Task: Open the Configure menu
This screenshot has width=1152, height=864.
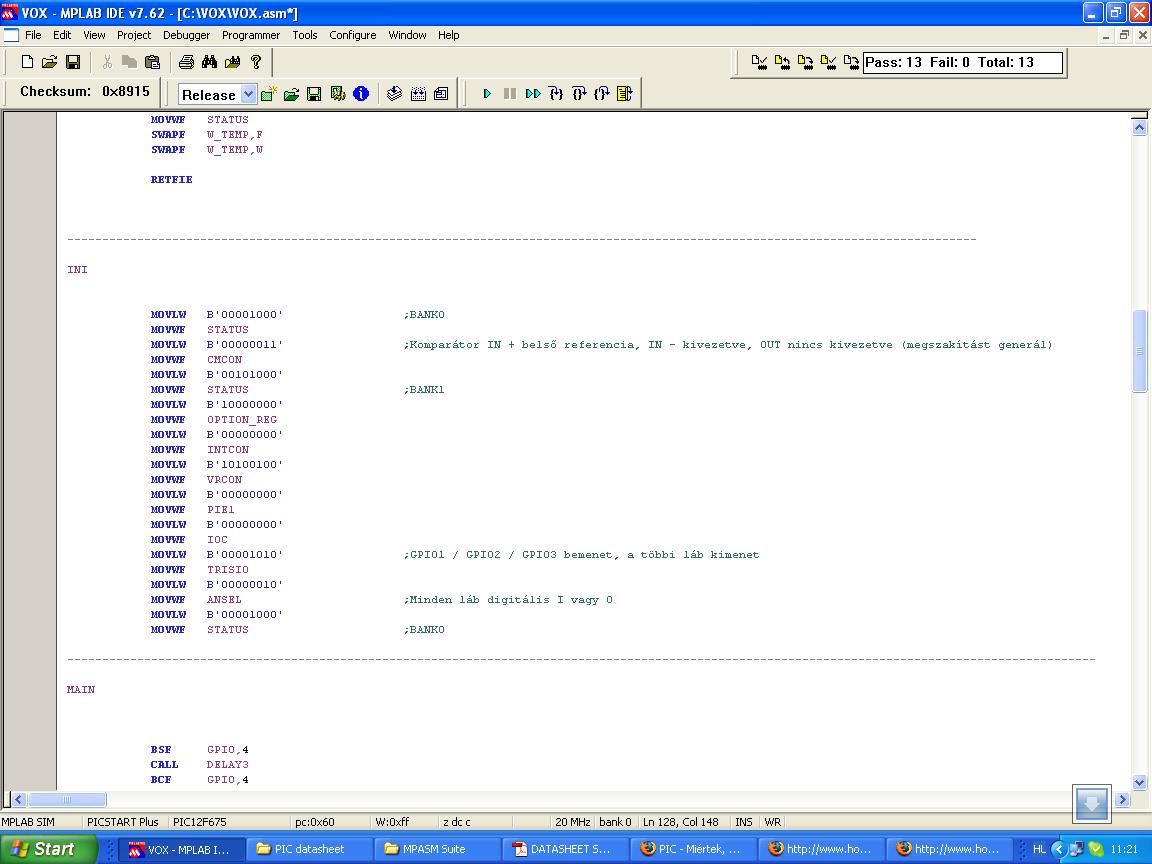Action: pos(353,35)
